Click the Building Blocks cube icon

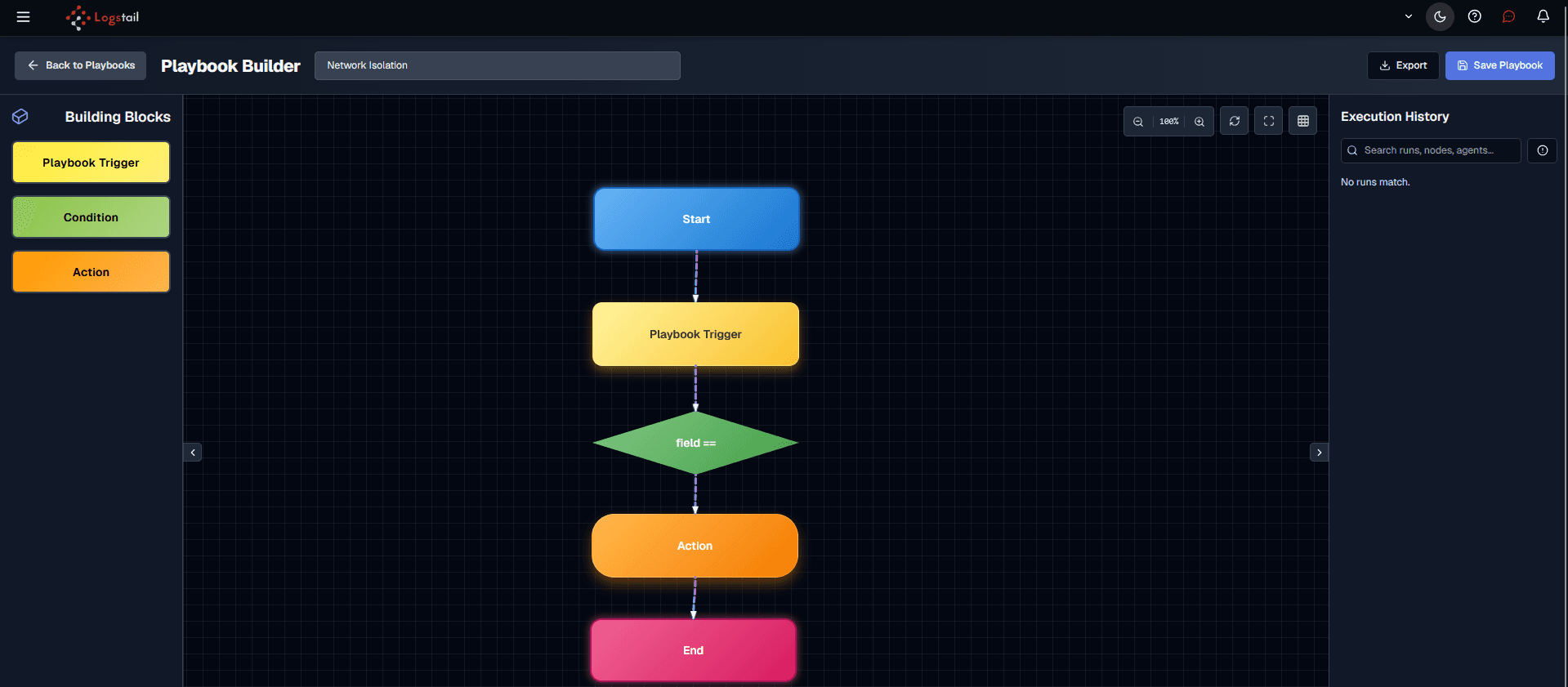pos(20,117)
